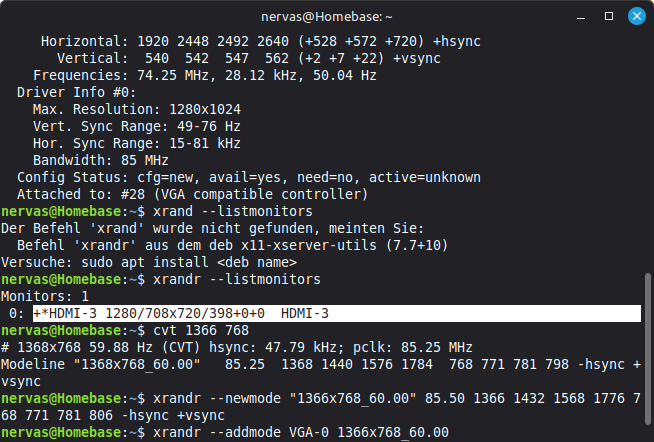Click the 'Frequencies: 74.25 MHz' line
The image size is (654, 442).
click(x=204, y=75)
